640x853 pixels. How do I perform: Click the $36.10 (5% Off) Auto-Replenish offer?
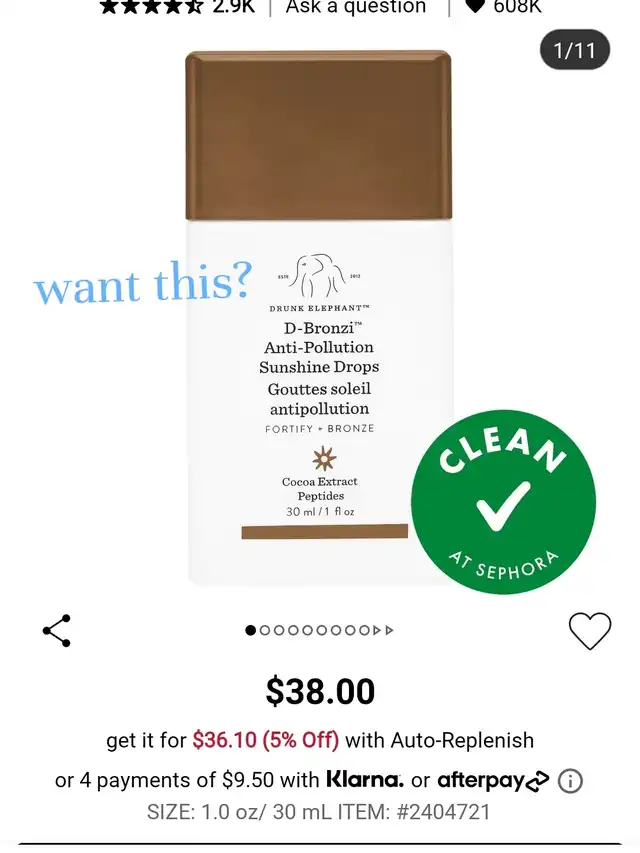click(266, 740)
